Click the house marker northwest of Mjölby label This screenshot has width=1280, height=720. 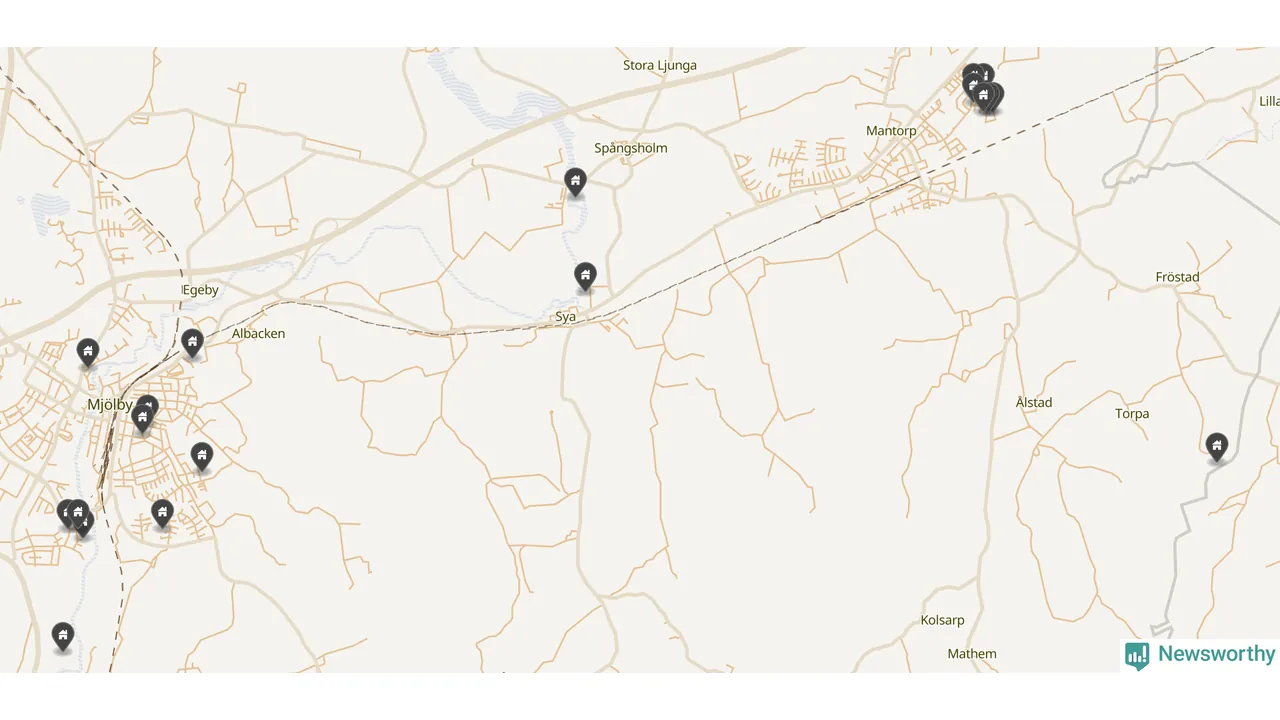tap(88, 353)
